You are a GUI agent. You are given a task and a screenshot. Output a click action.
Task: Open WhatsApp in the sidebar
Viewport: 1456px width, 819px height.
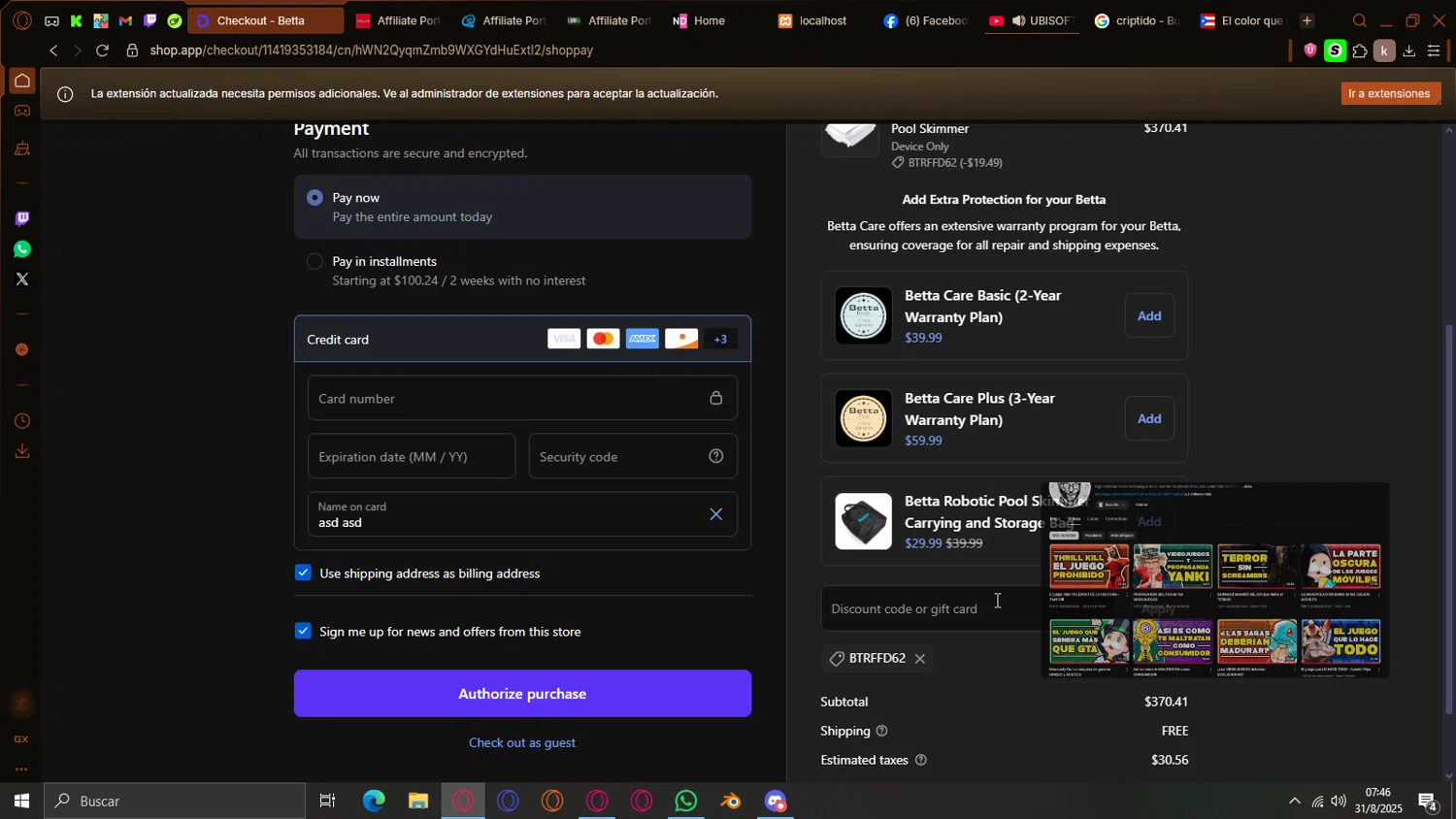point(22,249)
